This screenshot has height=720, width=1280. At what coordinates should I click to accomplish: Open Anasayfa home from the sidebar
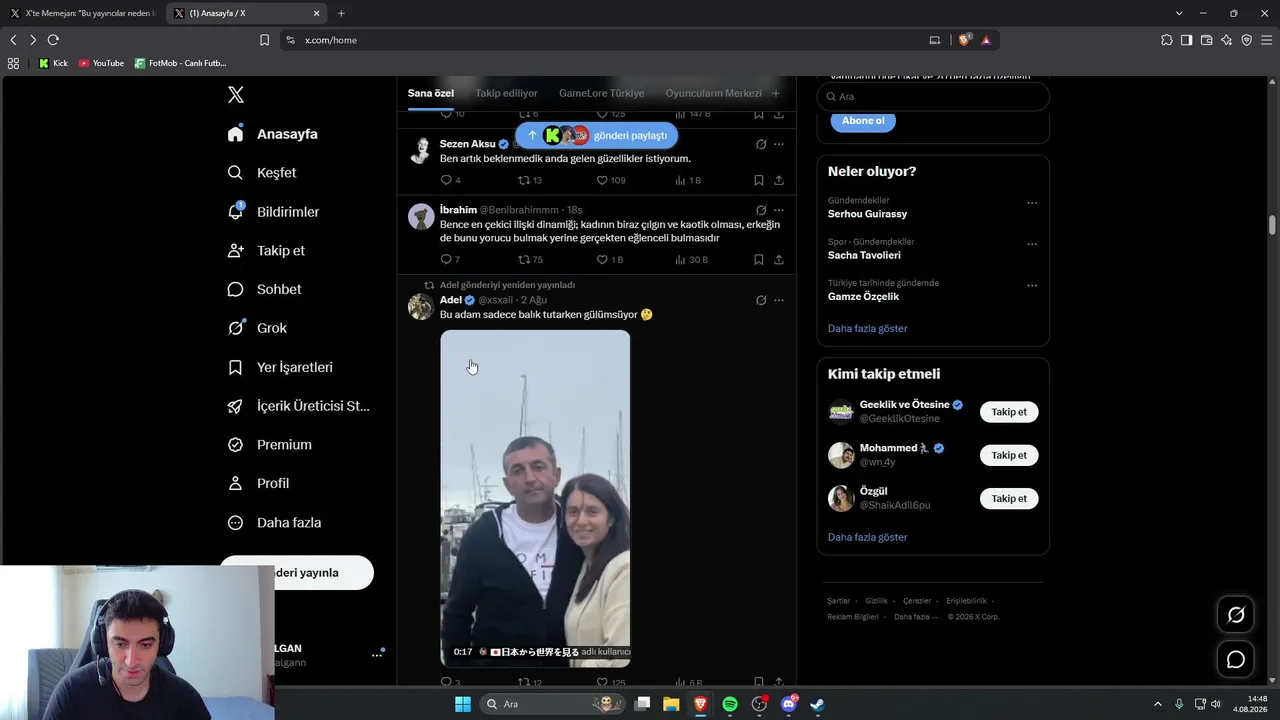[x=272, y=134]
